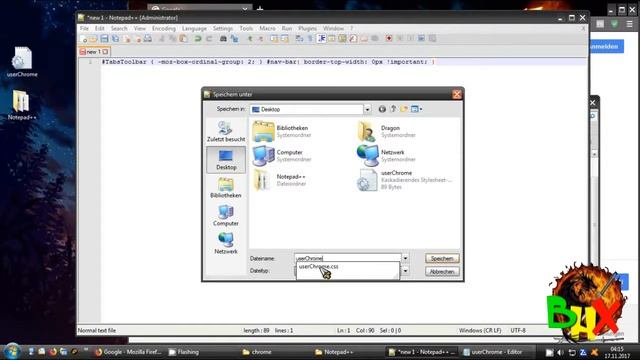Toggle the Indent guide icon
Image resolution: width=640 pixels, height=360 pixels.
321,39
